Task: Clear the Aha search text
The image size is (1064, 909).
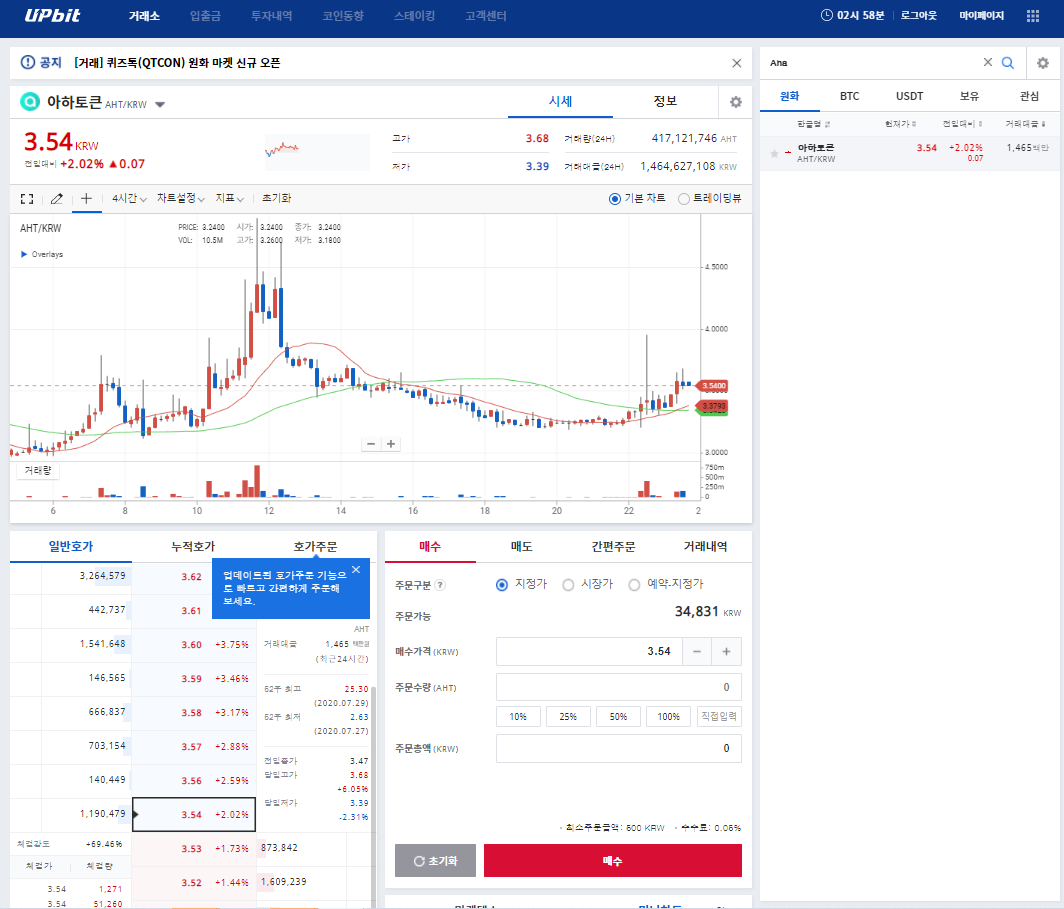Action: (987, 62)
